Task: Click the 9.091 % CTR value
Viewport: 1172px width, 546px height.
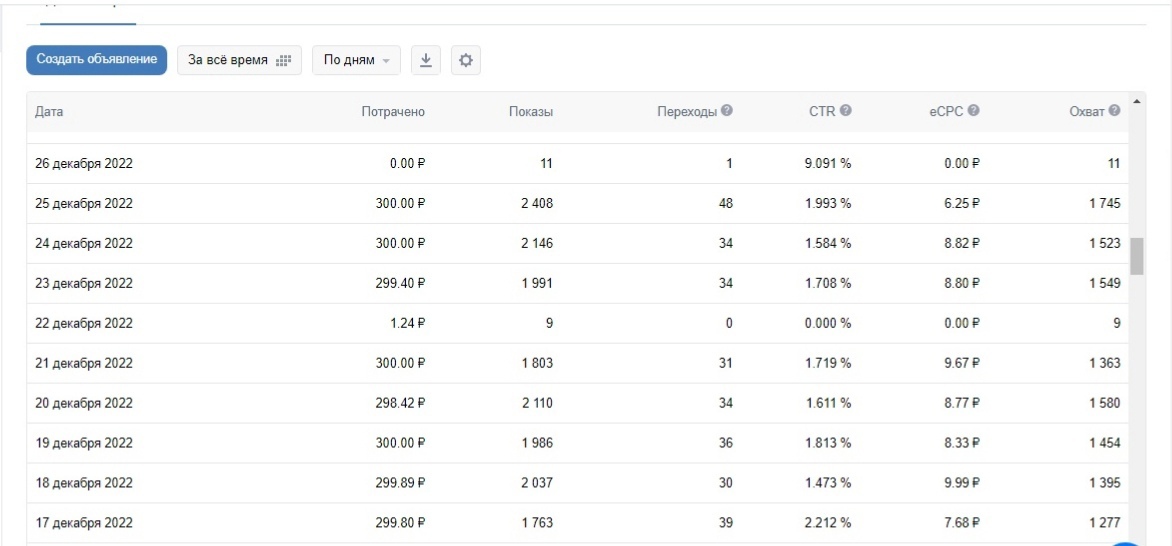Action: tap(827, 164)
